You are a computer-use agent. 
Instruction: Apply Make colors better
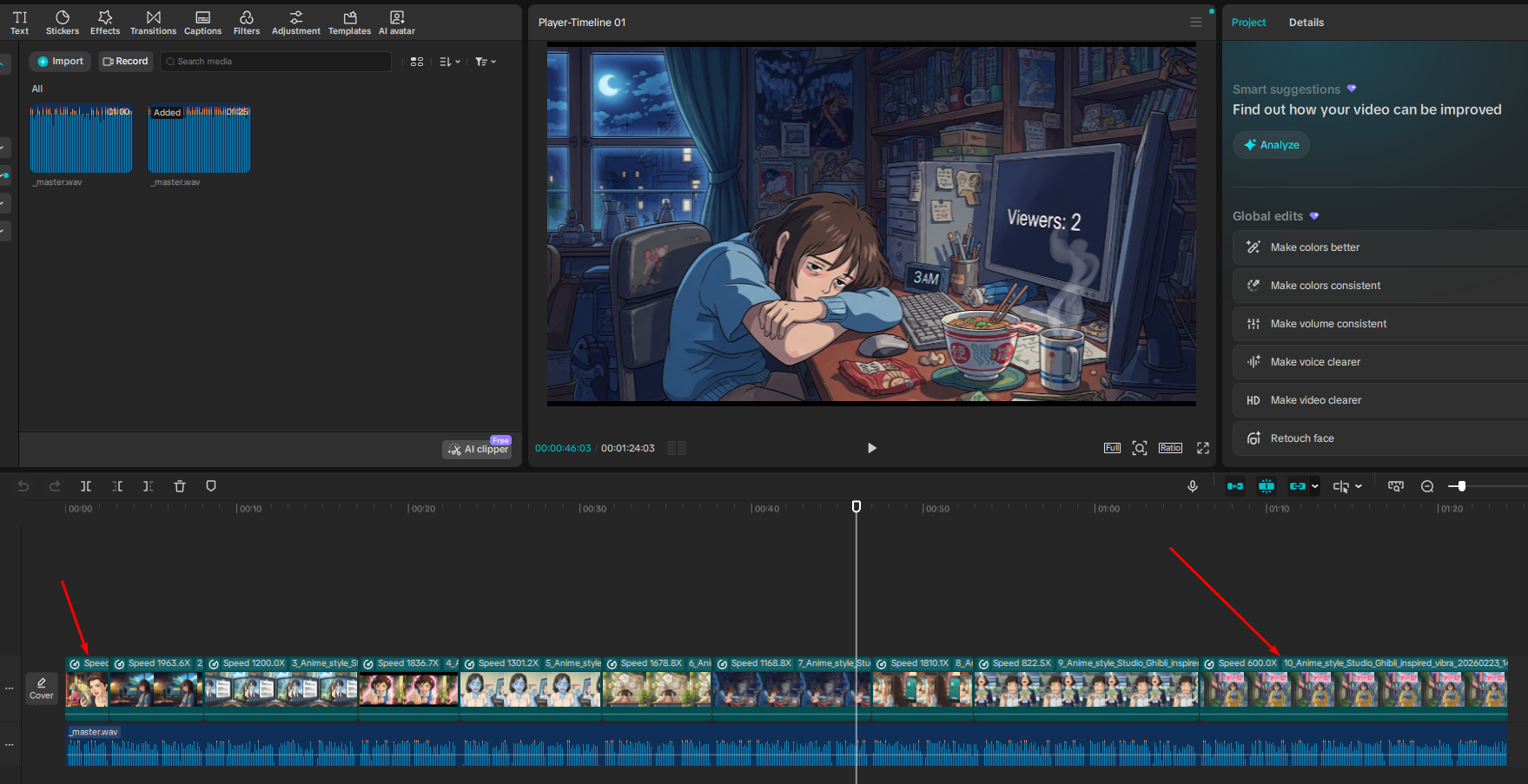tap(1380, 247)
